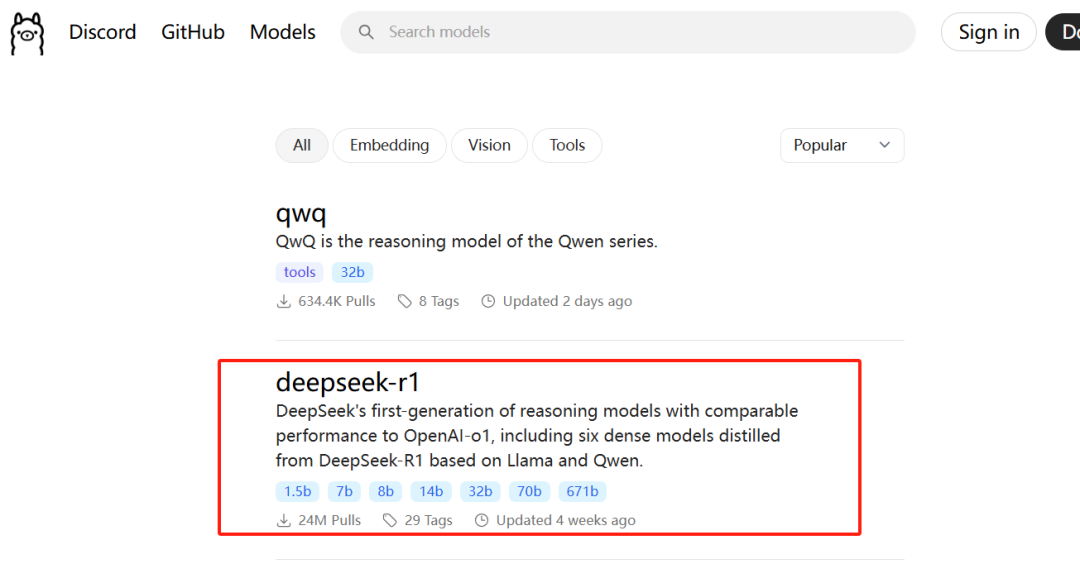
Task: Click the Sign in button
Action: 988,32
